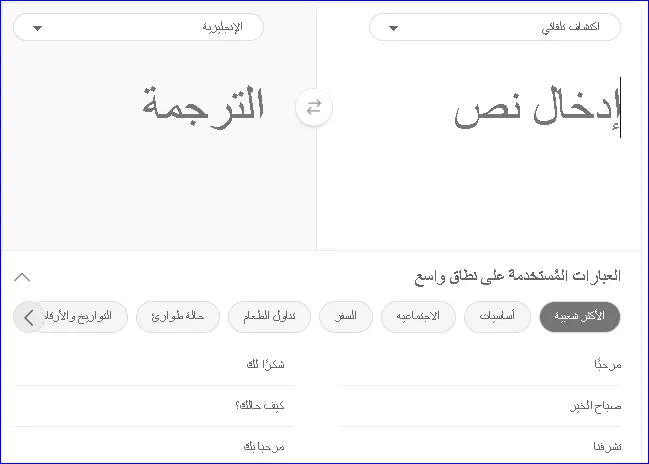Open the English target language dropdown
Screen dimensions: 649x464
pos(138,27)
